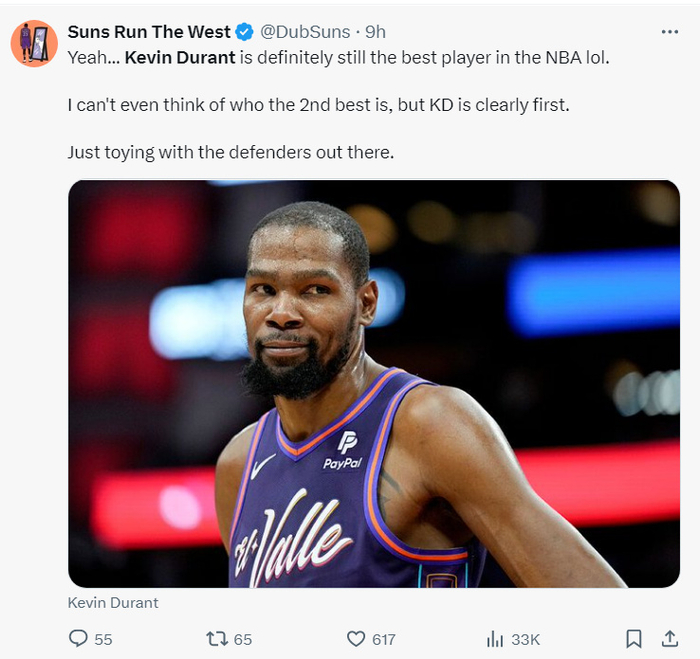Click the reply count of 55

click(103, 639)
